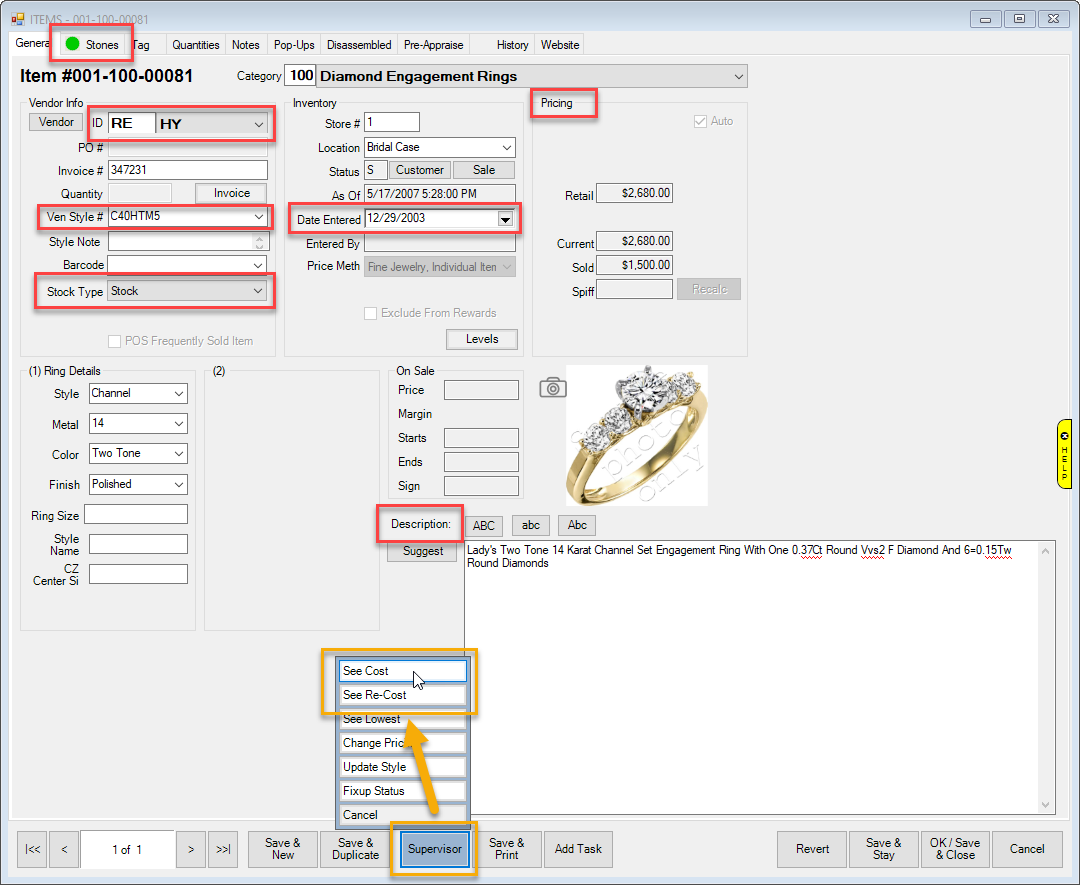This screenshot has height=885, width=1080.
Task: Go to previous record arrow
Action: [x=64, y=849]
